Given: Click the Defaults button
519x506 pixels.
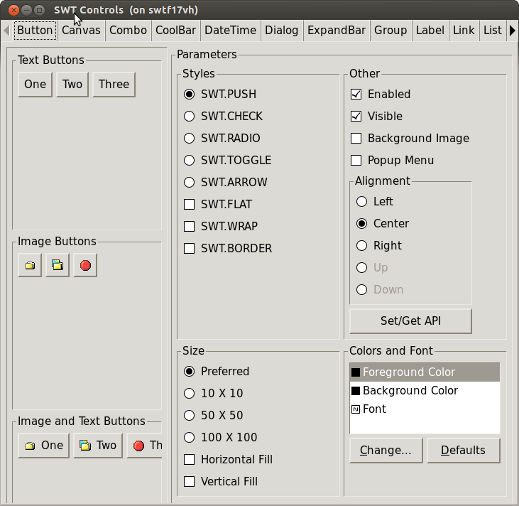Looking at the screenshot, I should pos(463,450).
